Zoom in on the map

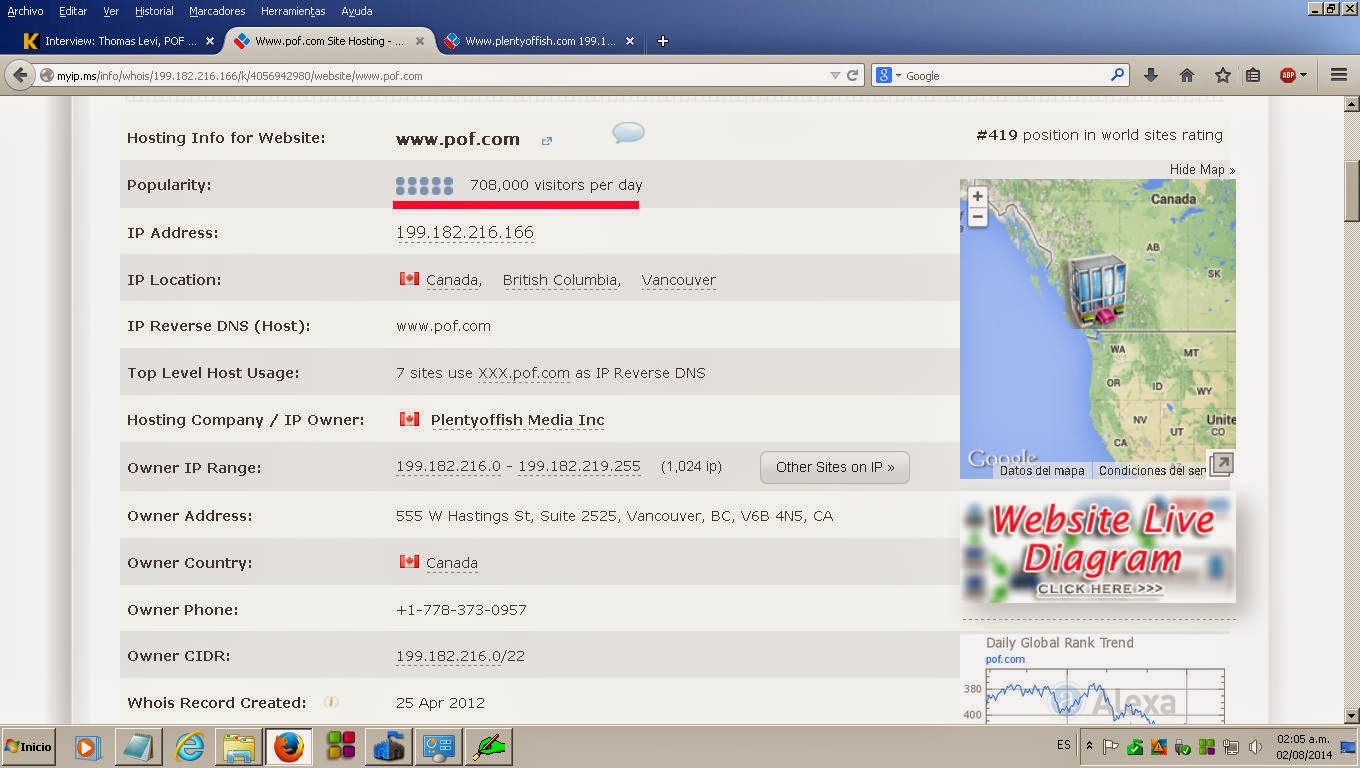pyautogui.click(x=978, y=196)
